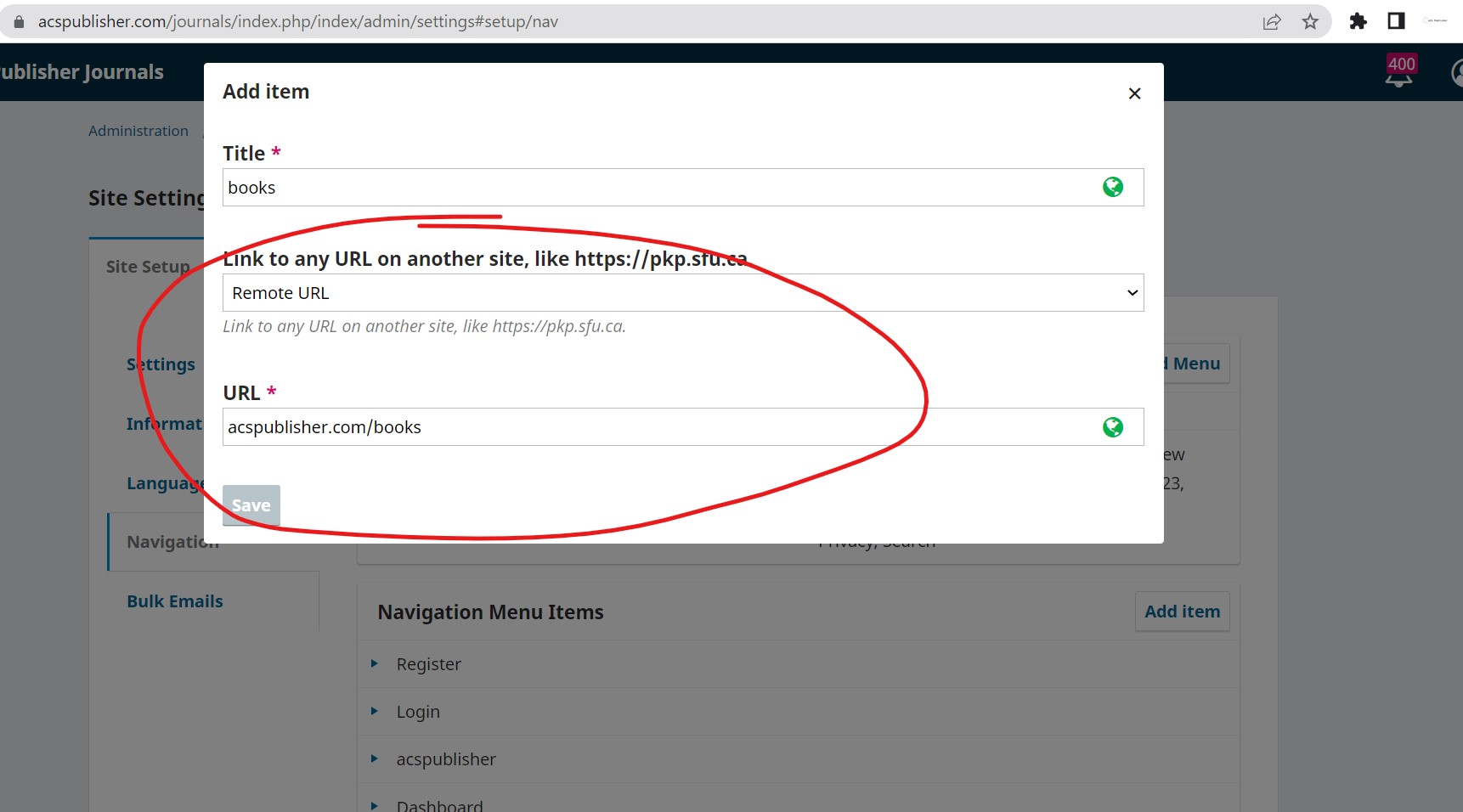Open the Remote URL type dropdown
This screenshot has height=812, width=1463.
(x=682, y=293)
